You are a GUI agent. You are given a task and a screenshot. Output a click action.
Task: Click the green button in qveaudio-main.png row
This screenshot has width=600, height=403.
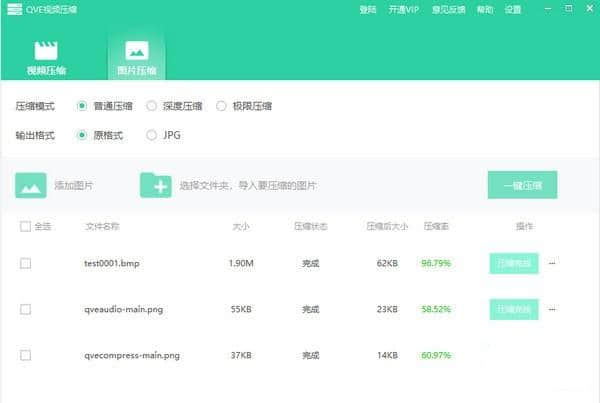coord(514,310)
